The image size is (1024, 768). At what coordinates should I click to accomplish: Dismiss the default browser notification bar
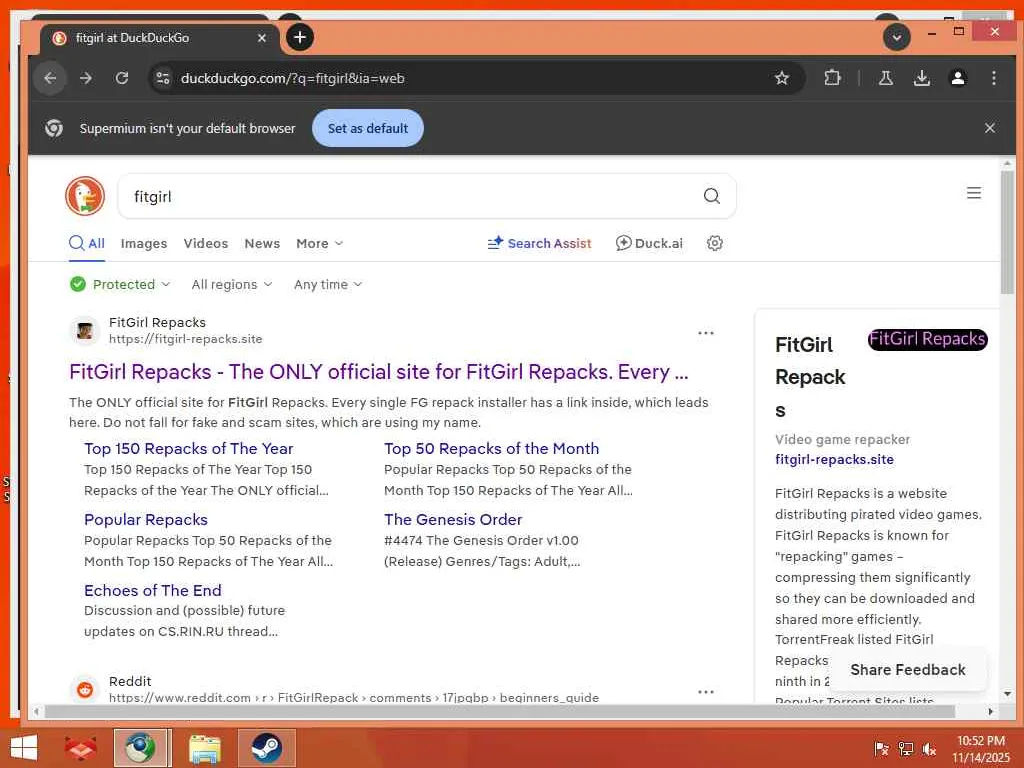tap(989, 128)
